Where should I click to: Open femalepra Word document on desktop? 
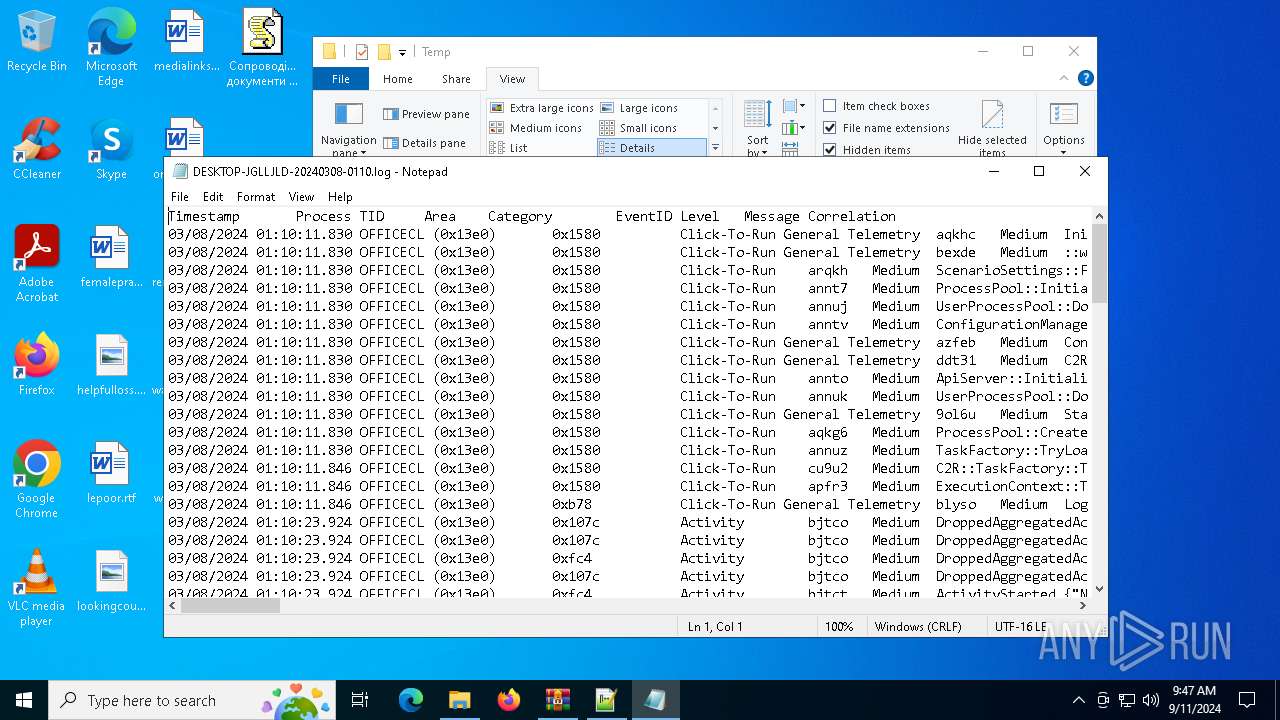click(111, 257)
